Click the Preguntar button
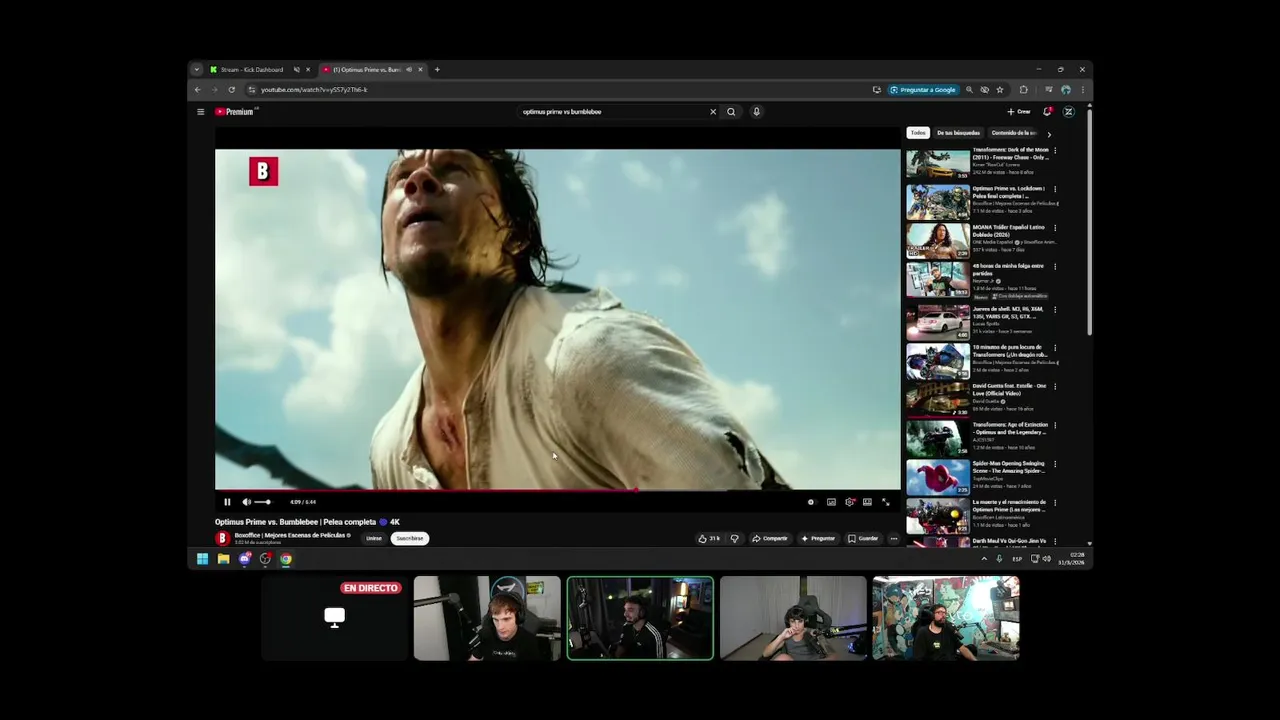This screenshot has height=720, width=1280. [818, 538]
